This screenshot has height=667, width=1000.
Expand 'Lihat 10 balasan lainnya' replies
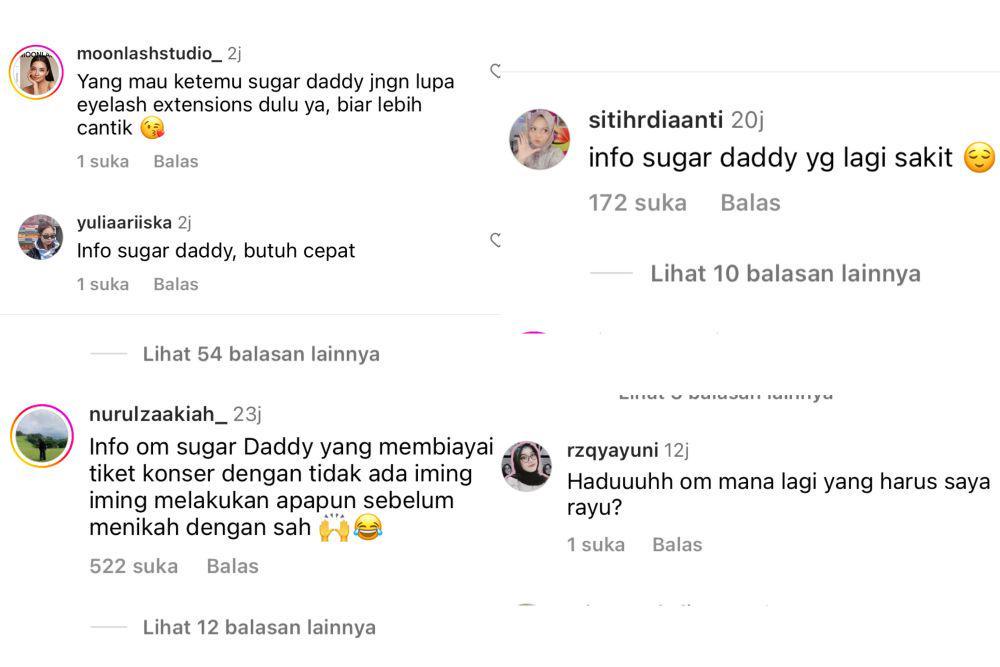click(x=785, y=274)
